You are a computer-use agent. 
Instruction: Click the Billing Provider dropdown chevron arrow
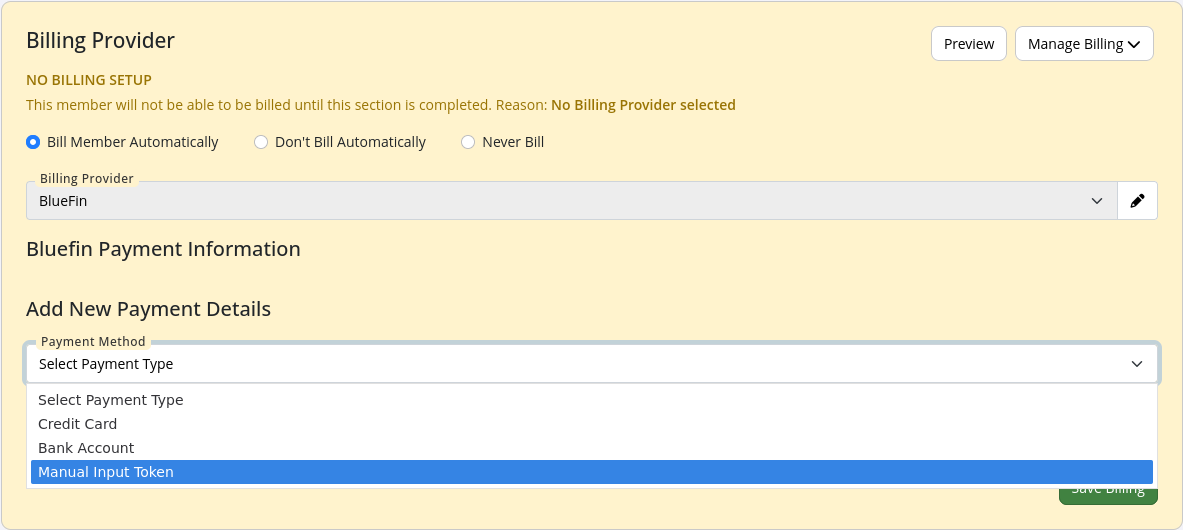[x=1097, y=201]
